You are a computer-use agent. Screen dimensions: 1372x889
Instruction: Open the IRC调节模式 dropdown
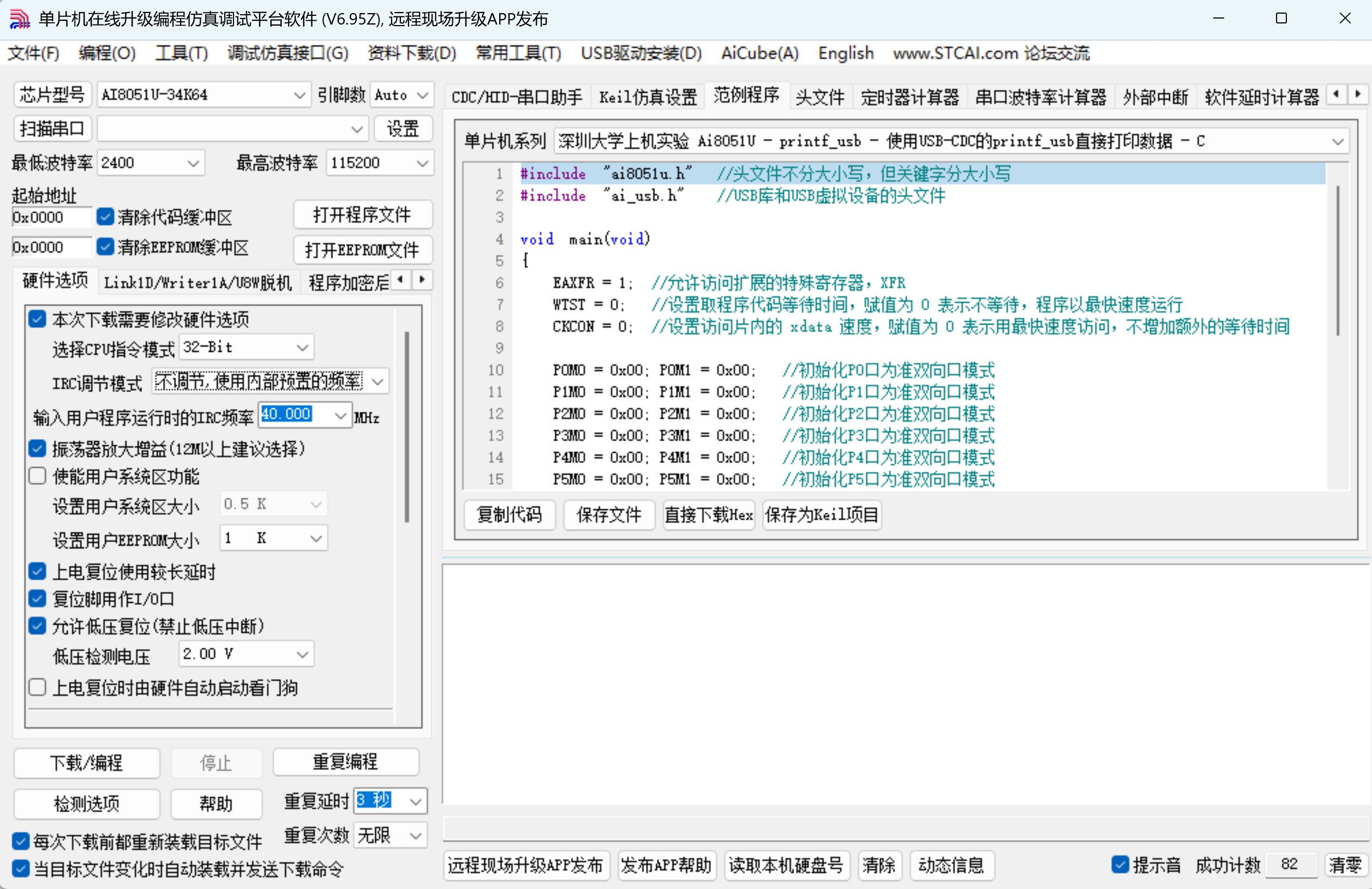[x=271, y=381]
